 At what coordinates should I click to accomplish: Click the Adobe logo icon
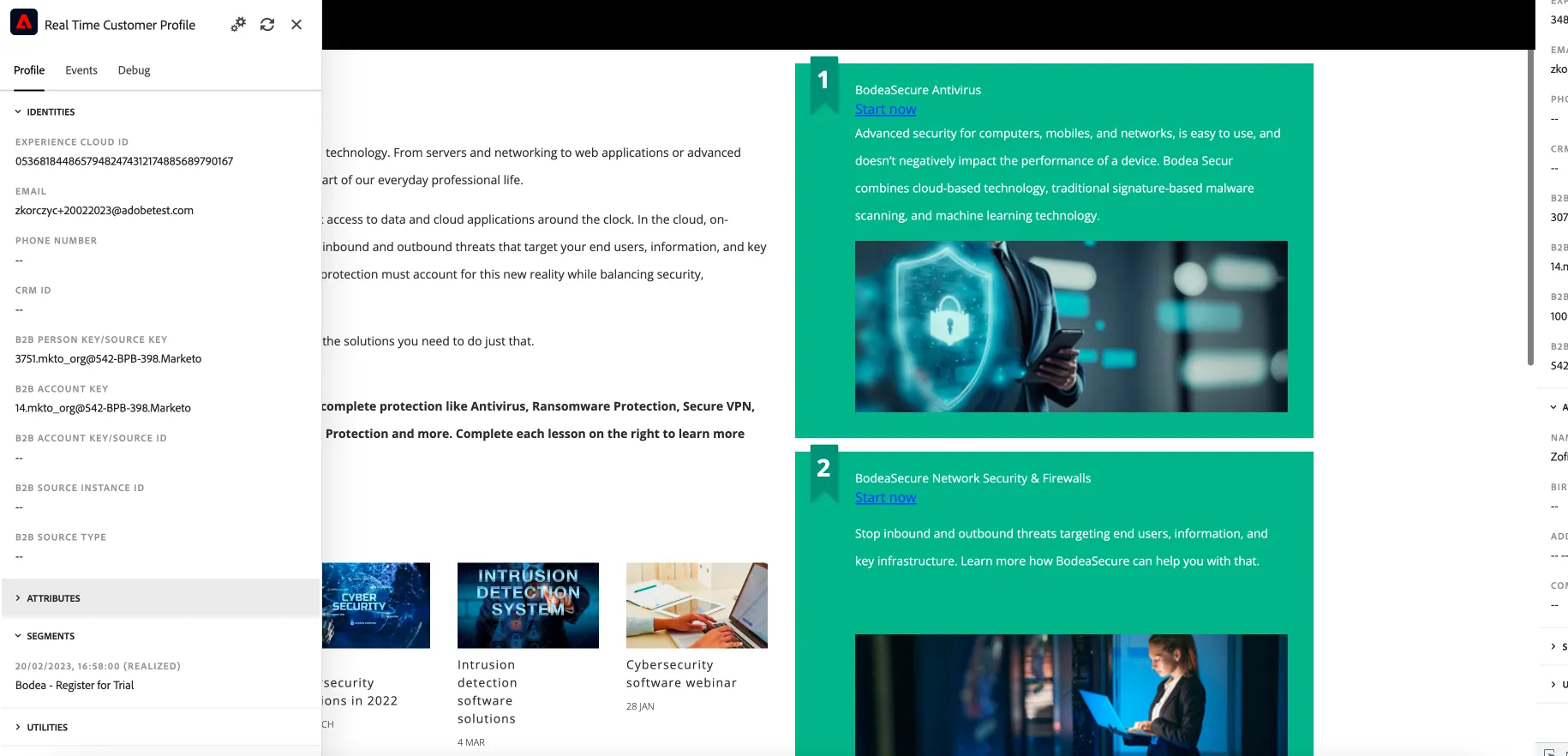click(24, 22)
